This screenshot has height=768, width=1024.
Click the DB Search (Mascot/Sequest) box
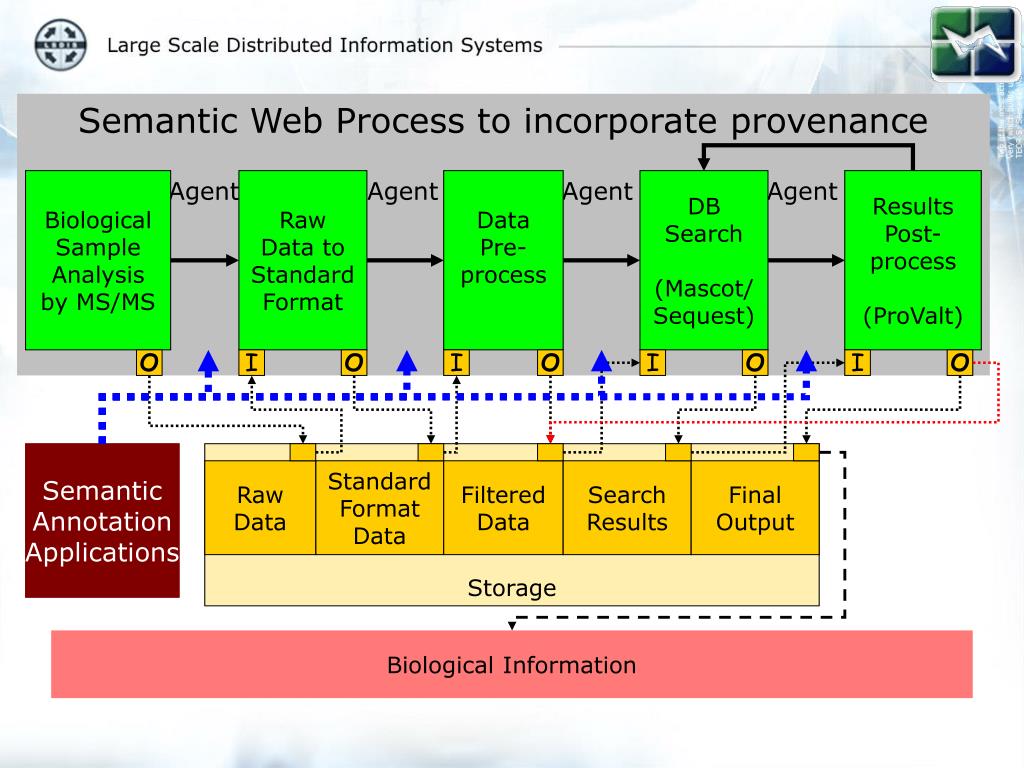point(703,260)
